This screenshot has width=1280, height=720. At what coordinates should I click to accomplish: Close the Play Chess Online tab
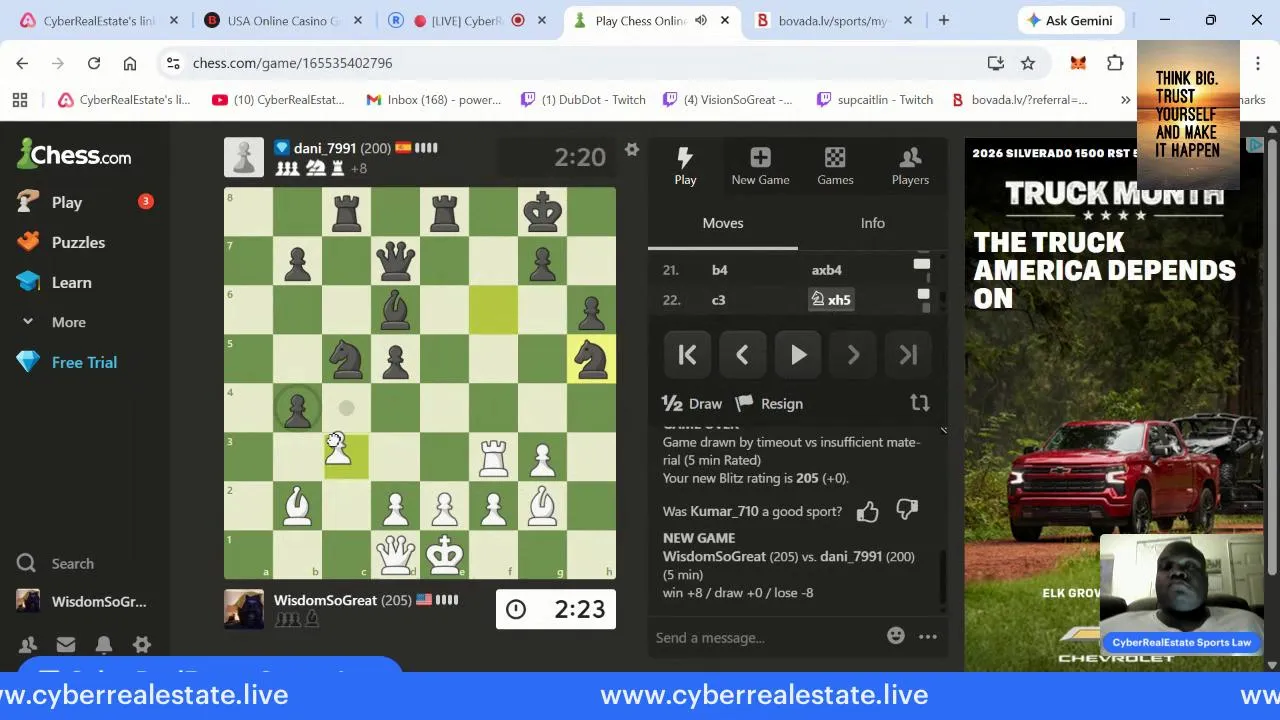[x=725, y=20]
